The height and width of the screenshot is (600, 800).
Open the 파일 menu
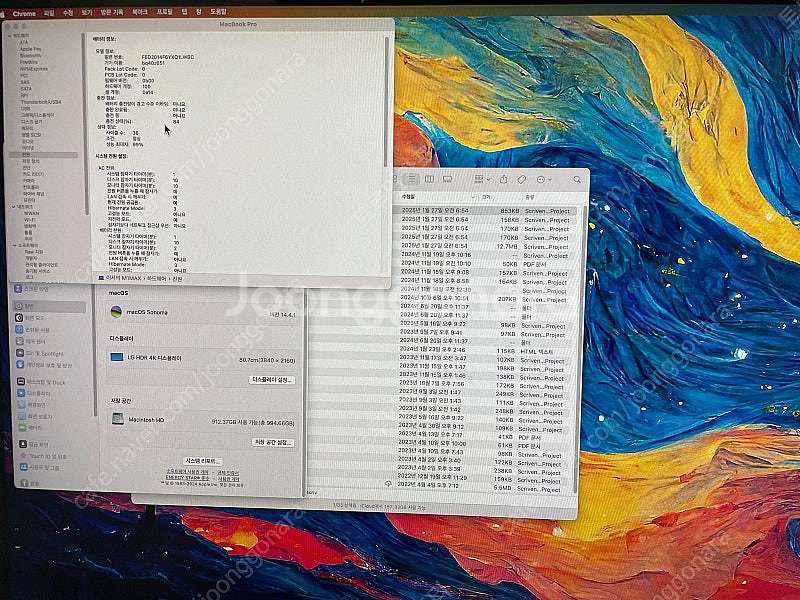(49, 12)
